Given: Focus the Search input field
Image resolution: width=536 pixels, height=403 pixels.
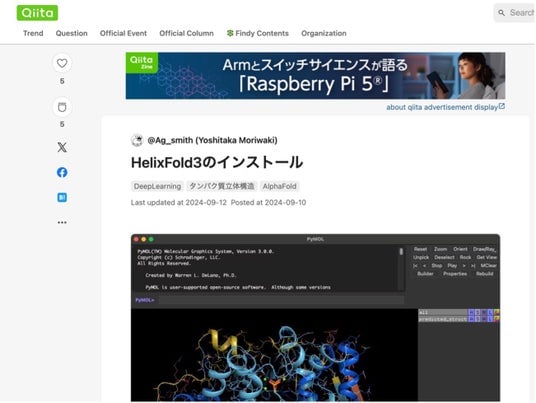Looking at the screenshot, I should [514, 13].
